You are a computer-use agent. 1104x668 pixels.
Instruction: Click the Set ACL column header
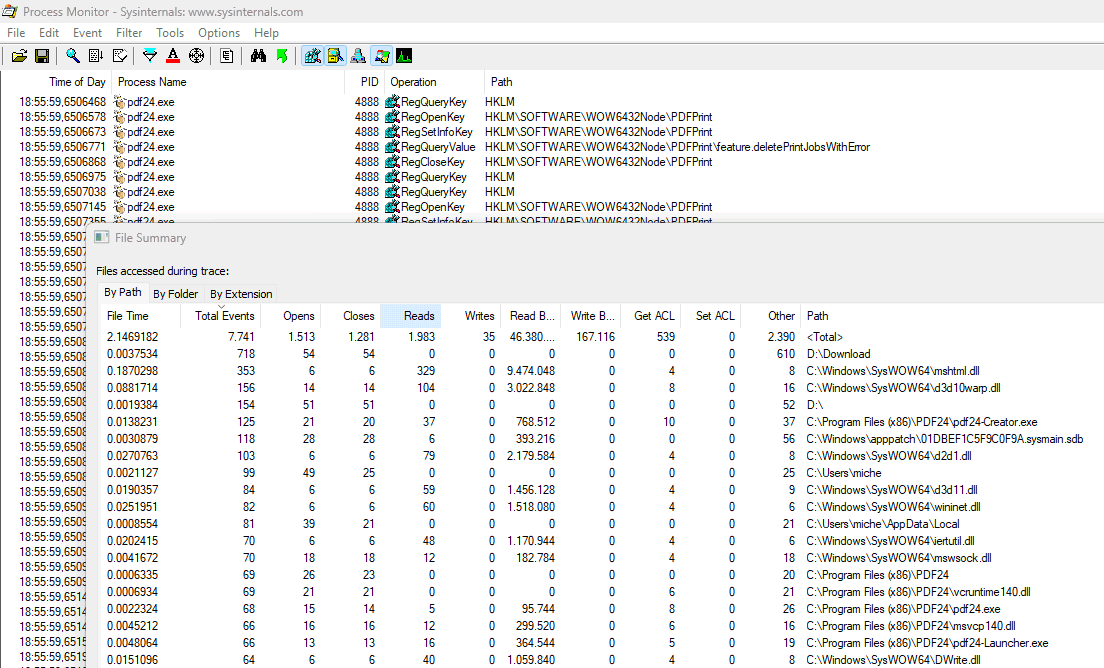pos(711,316)
